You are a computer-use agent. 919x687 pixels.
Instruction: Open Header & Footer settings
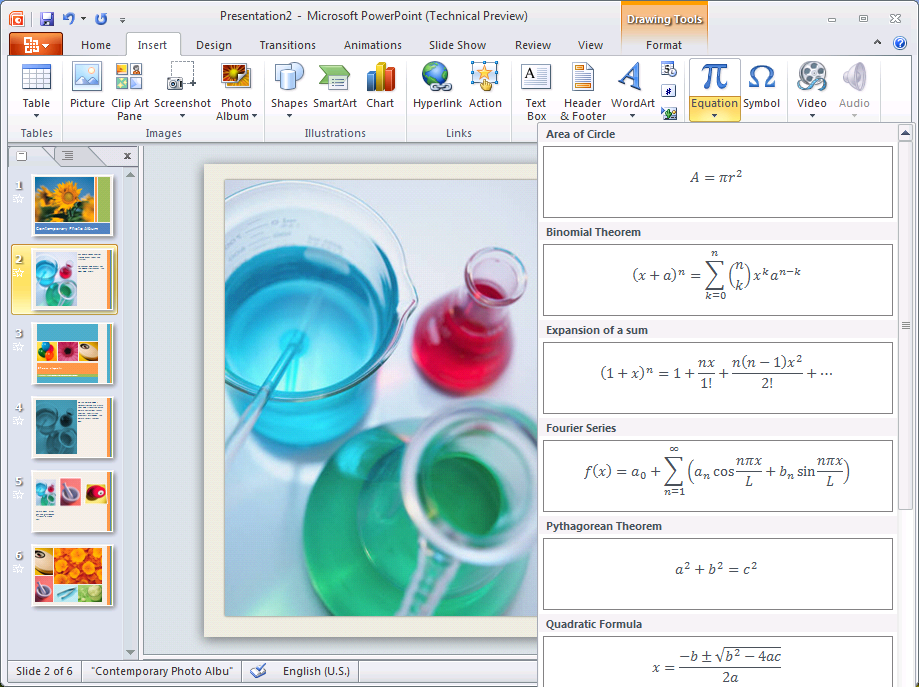(583, 91)
